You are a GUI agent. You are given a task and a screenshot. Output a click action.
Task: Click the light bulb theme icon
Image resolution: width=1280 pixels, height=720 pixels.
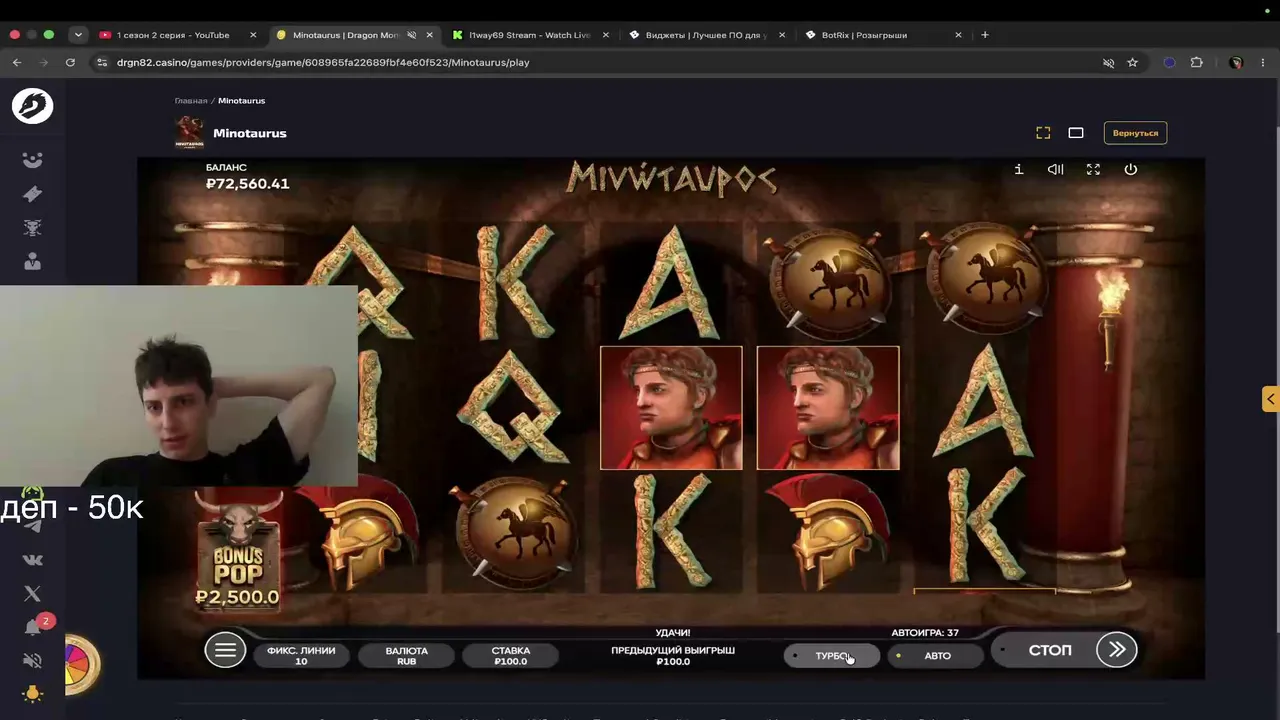(33, 694)
